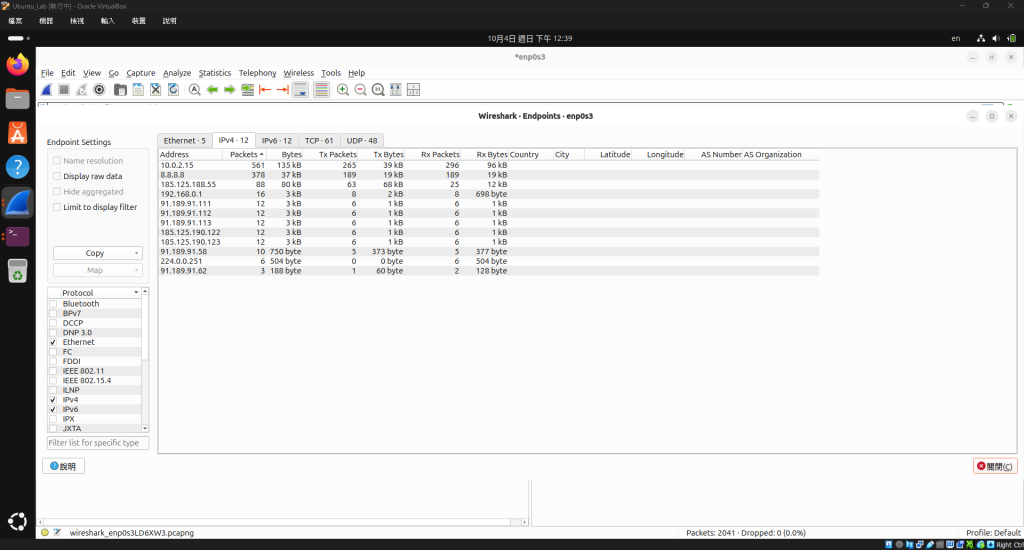Open the Analyze menu

(x=177, y=73)
